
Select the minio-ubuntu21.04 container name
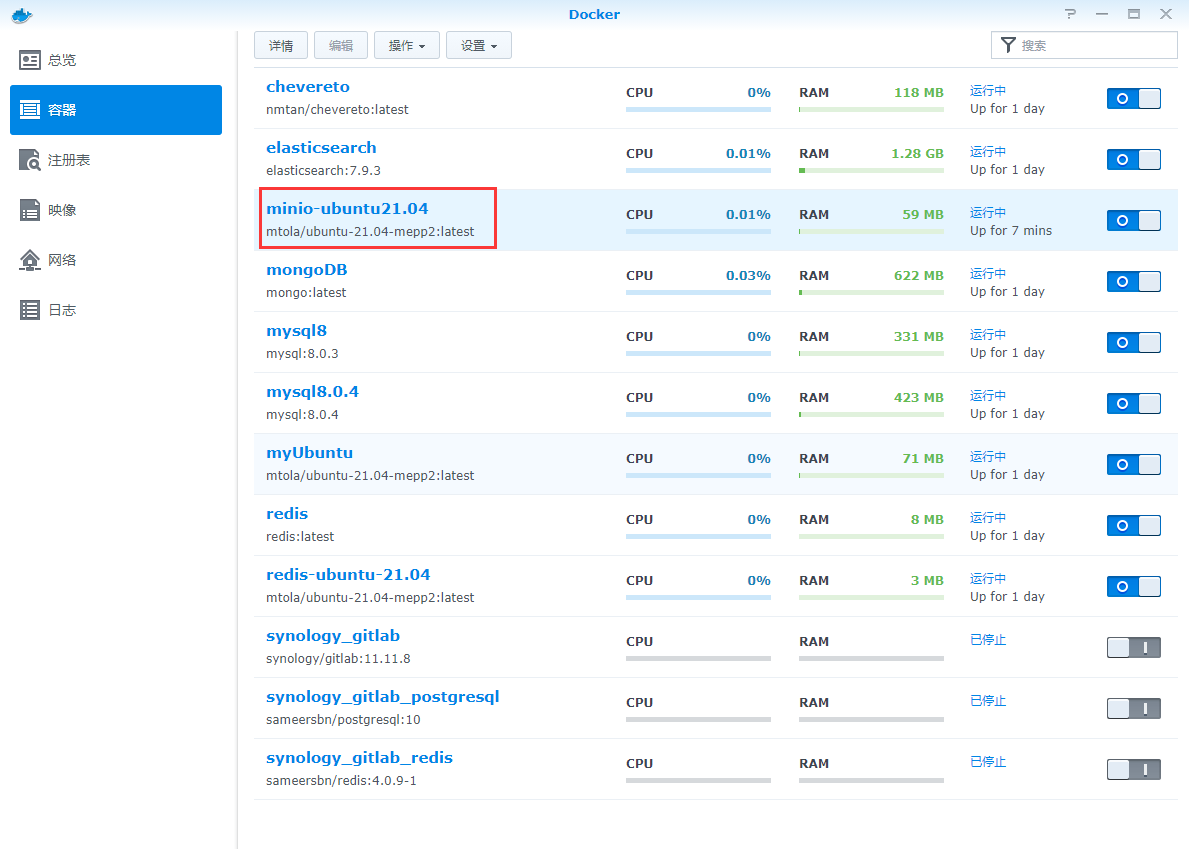[347, 208]
